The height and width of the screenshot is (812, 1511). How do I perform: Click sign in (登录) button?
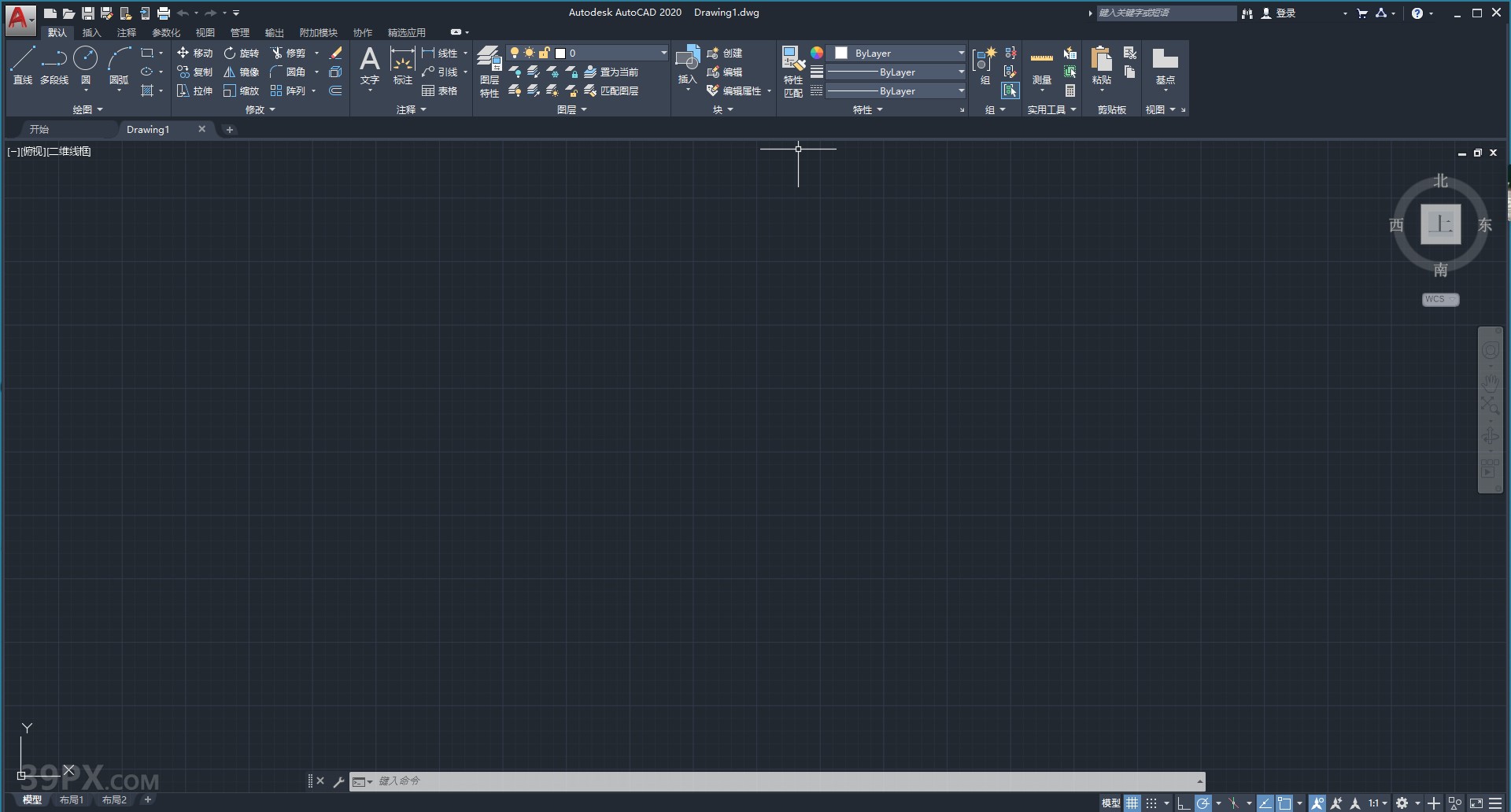pos(1278,13)
